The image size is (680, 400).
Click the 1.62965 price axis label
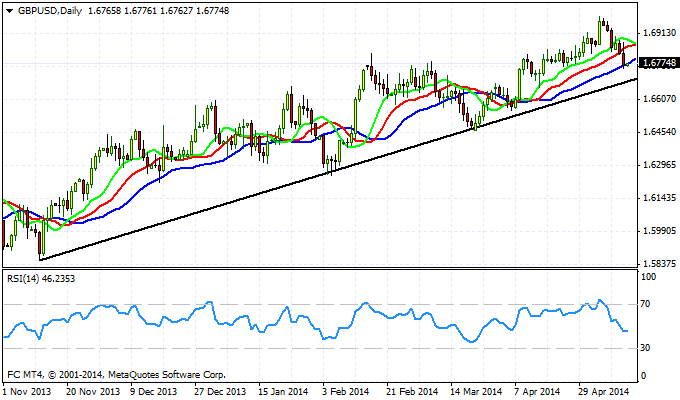(660, 165)
